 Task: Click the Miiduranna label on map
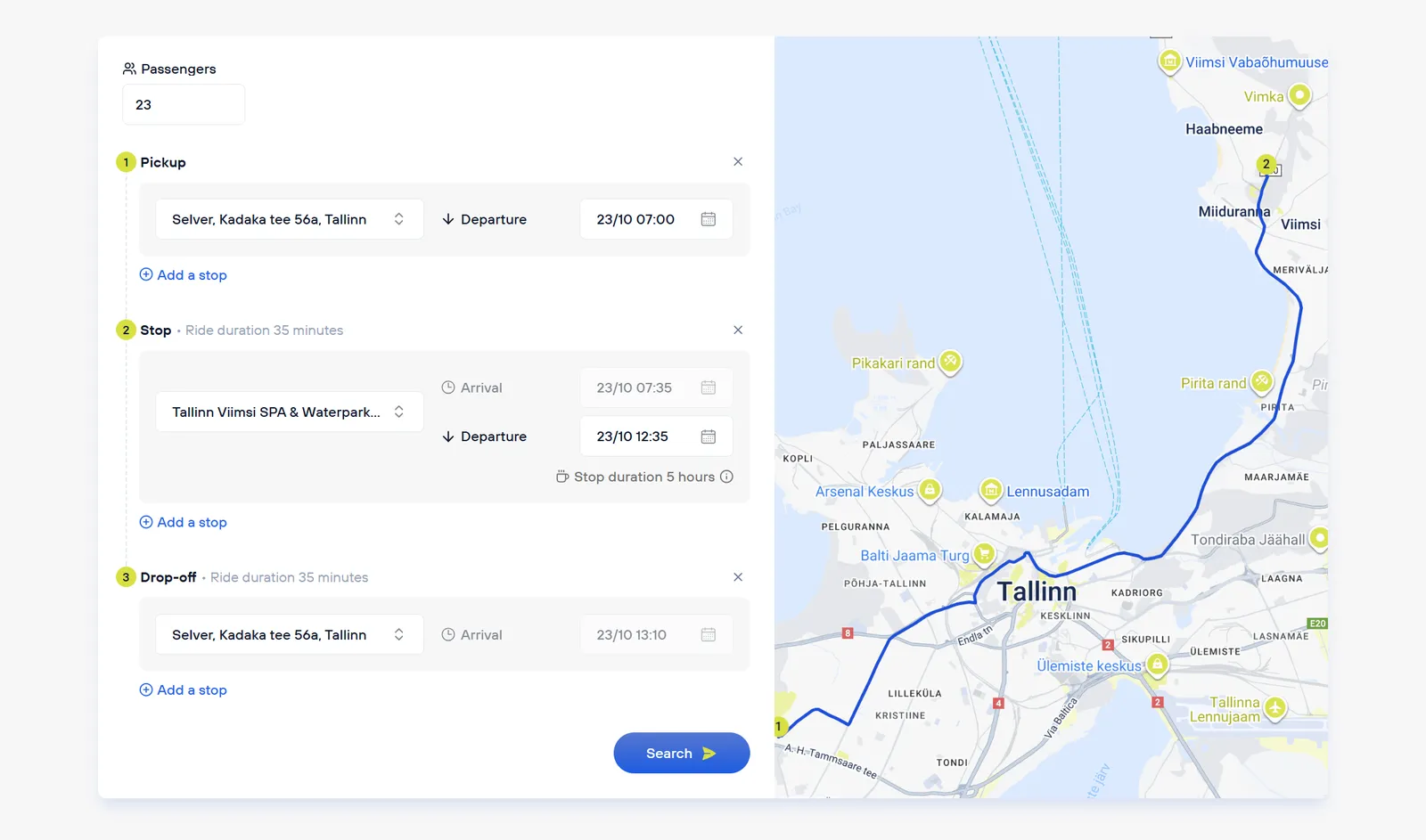coord(1234,212)
